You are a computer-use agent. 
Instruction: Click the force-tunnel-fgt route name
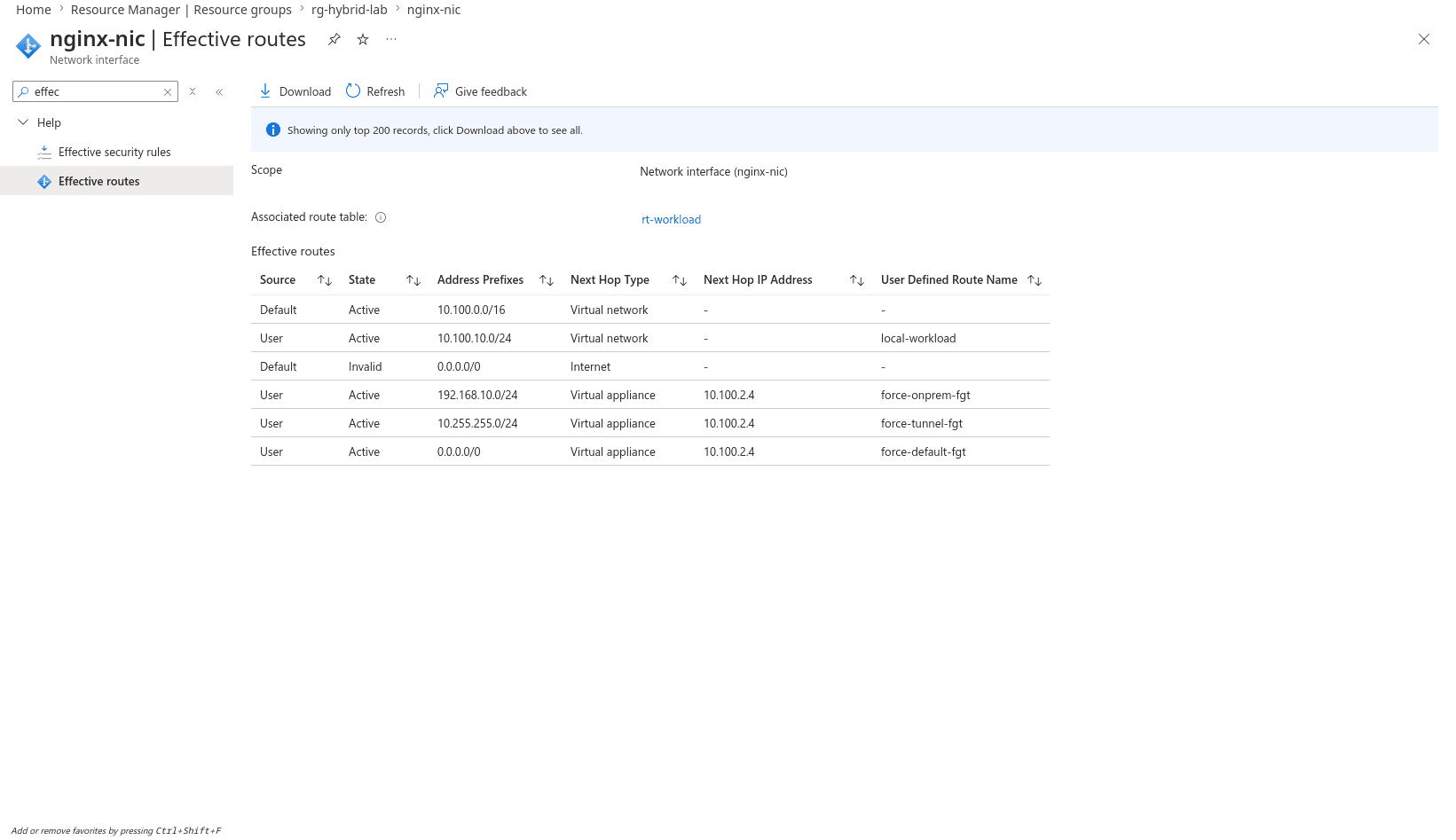coord(922,423)
